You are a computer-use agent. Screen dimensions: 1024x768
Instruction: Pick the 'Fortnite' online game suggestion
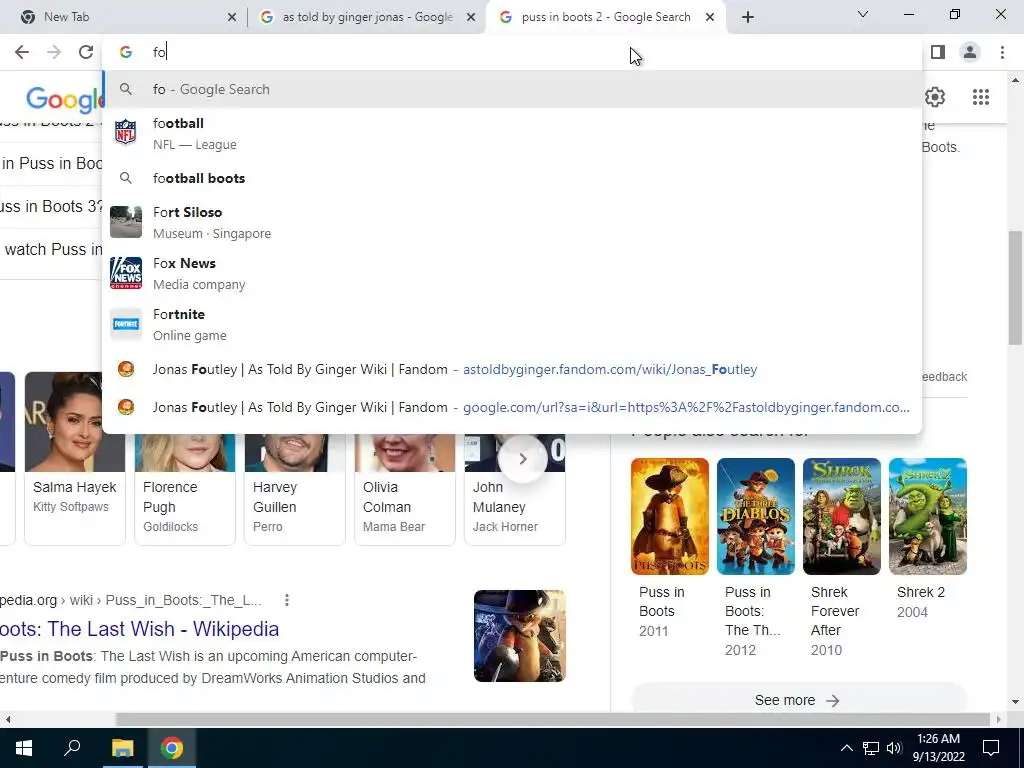512,324
